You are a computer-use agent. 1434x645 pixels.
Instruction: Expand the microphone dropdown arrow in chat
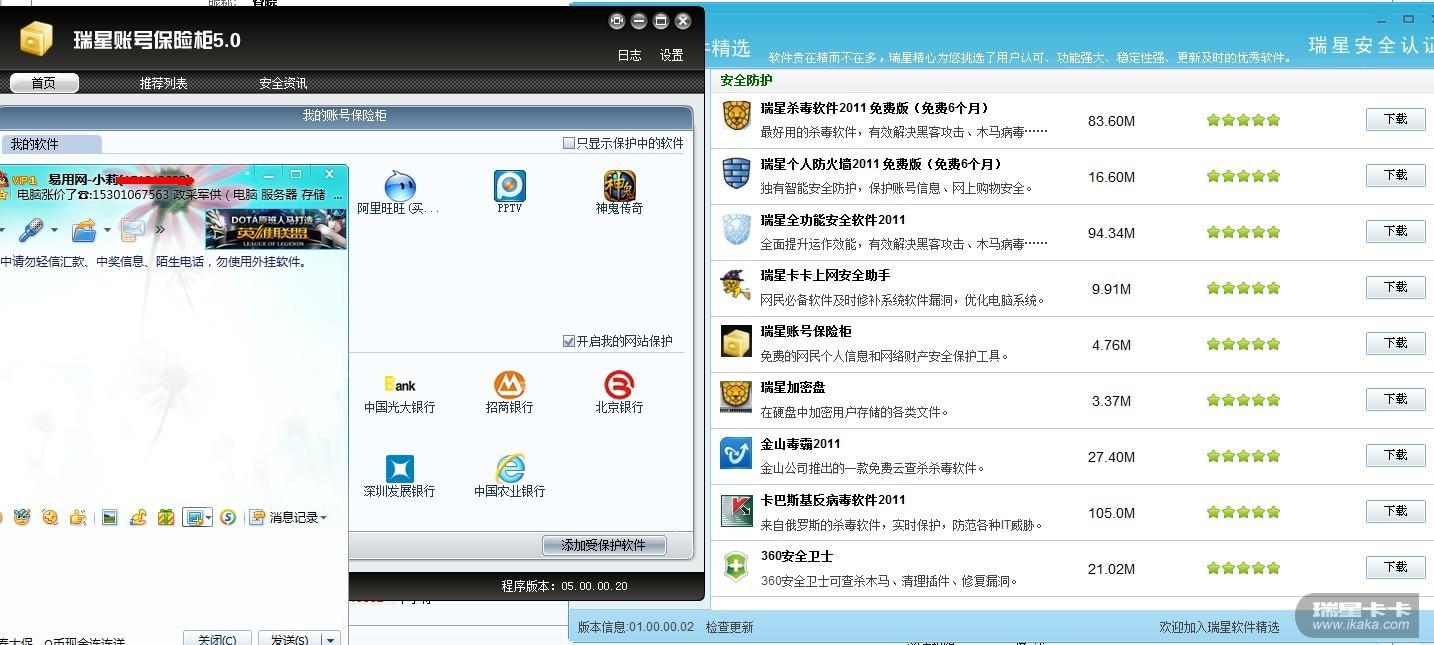coord(53,231)
